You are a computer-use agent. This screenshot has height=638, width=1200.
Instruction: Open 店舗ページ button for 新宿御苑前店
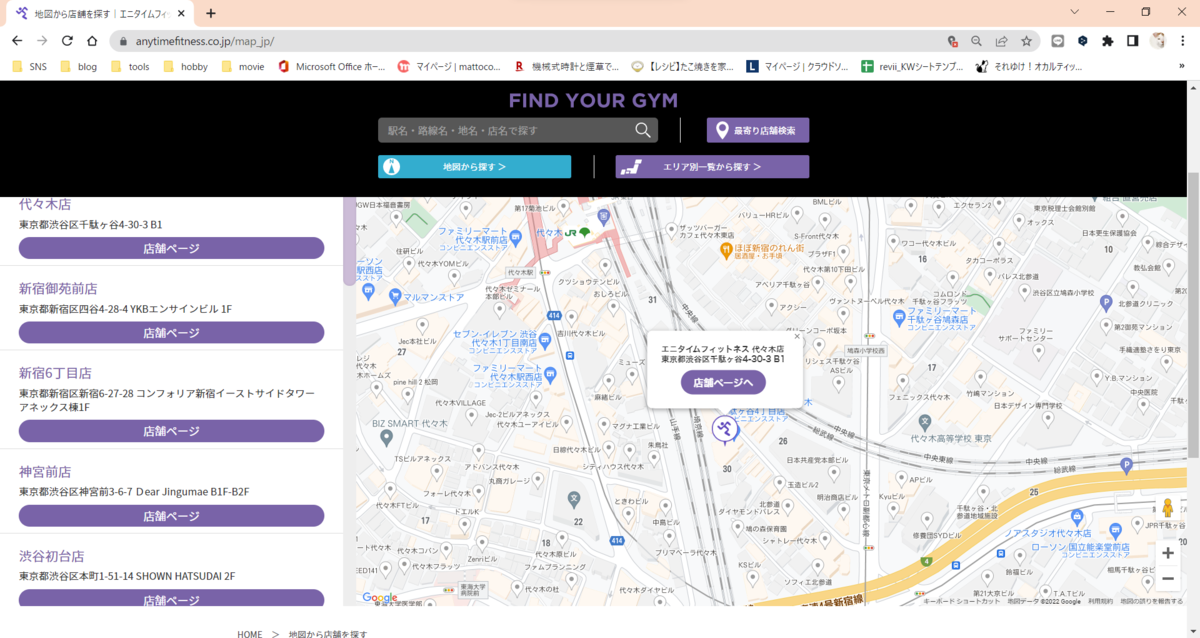(x=171, y=333)
